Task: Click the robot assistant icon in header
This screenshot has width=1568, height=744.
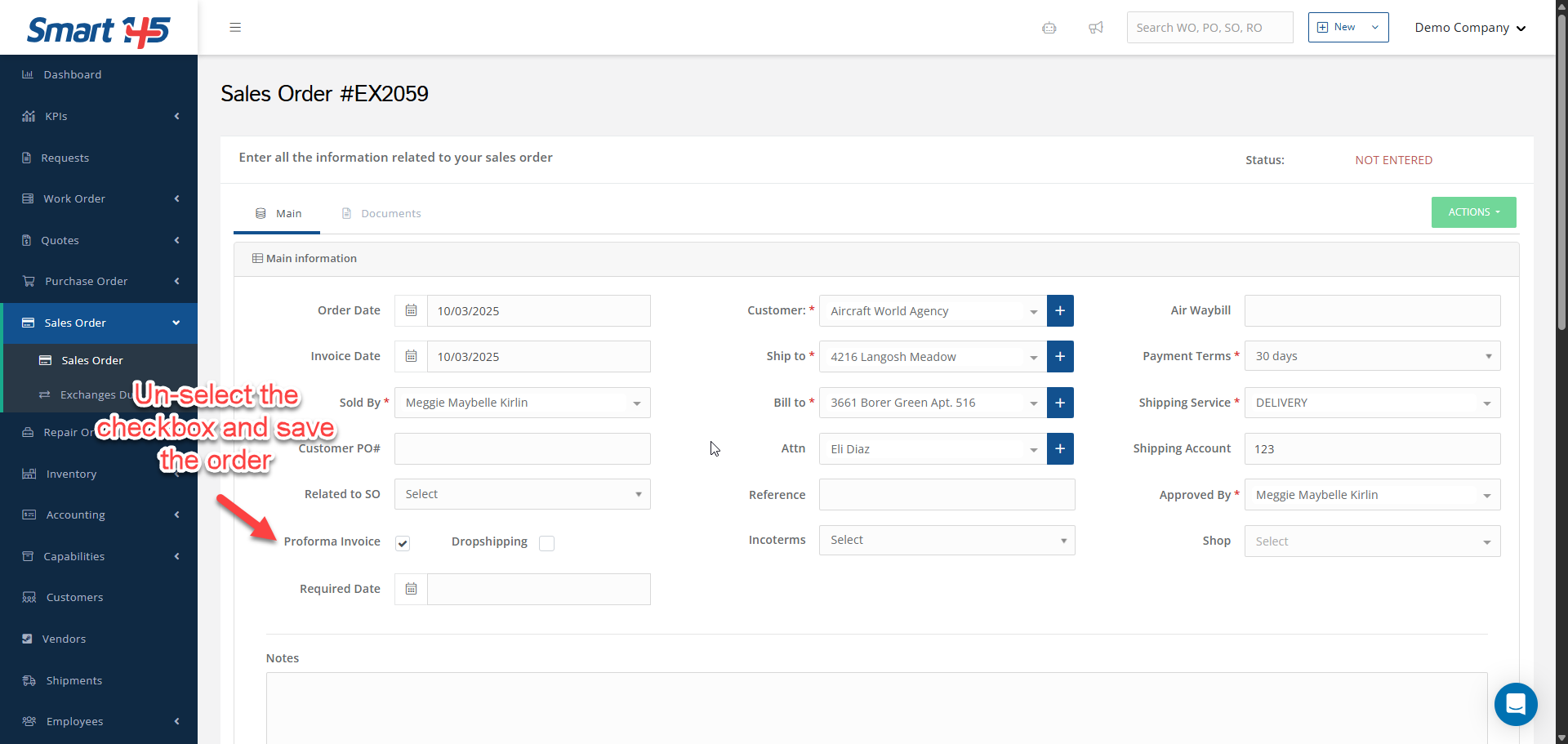Action: tap(1049, 28)
